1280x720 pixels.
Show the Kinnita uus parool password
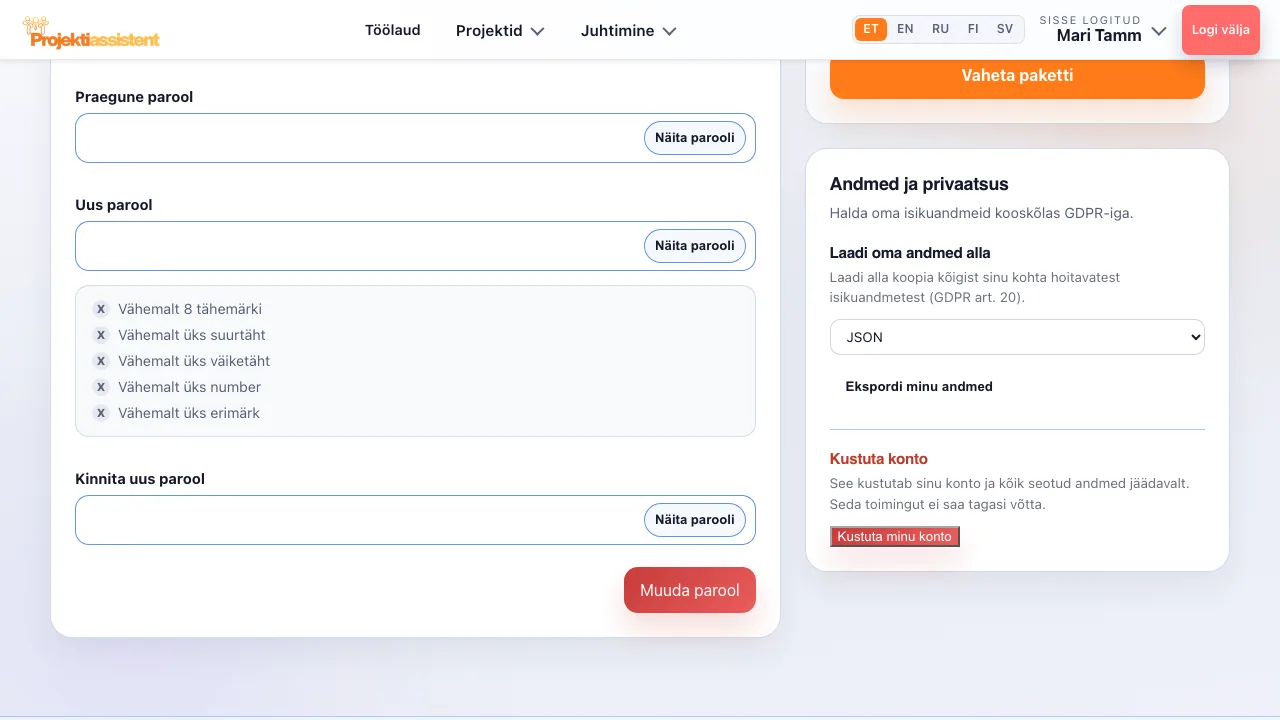click(x=695, y=520)
